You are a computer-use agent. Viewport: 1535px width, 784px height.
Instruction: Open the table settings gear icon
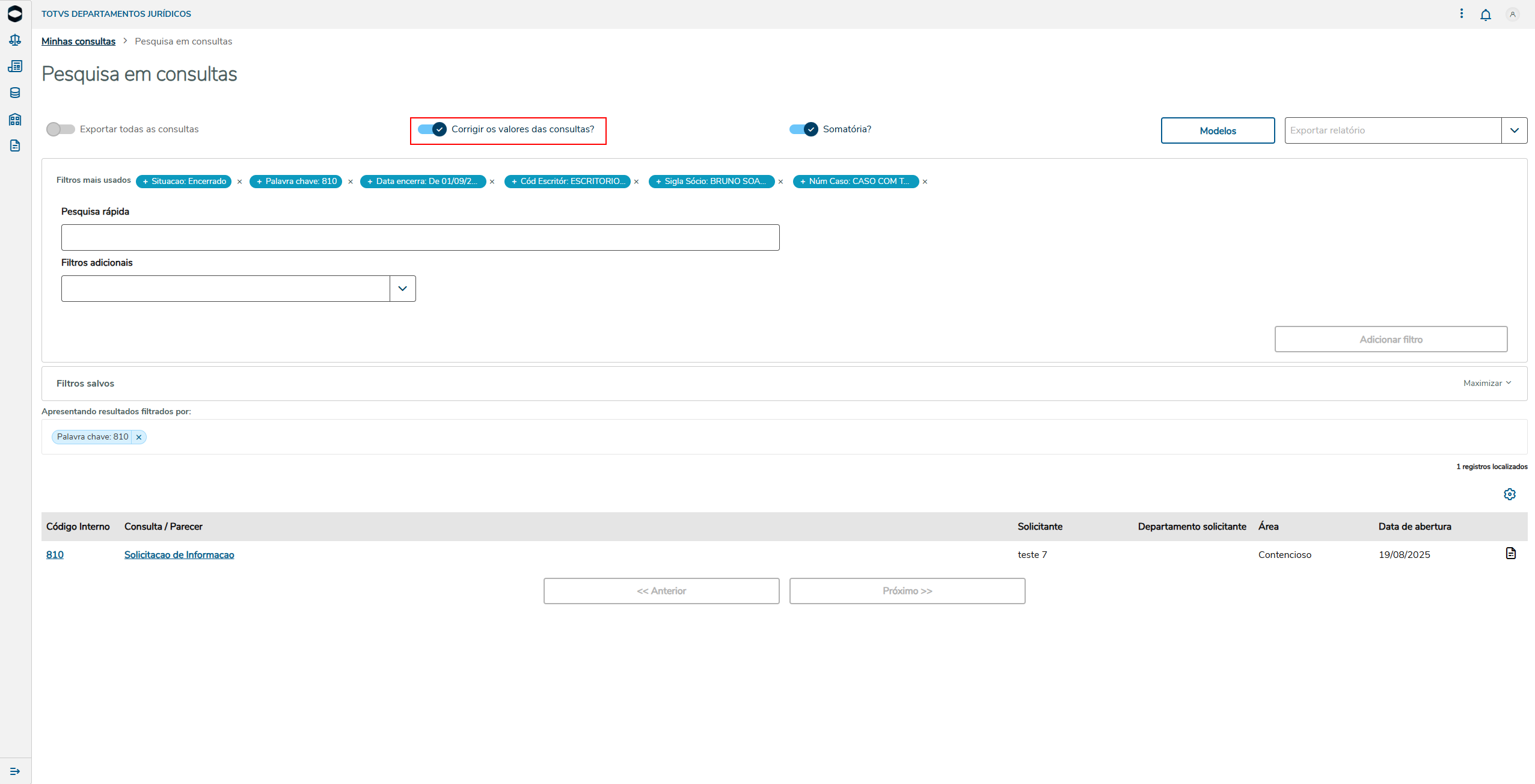(1509, 494)
